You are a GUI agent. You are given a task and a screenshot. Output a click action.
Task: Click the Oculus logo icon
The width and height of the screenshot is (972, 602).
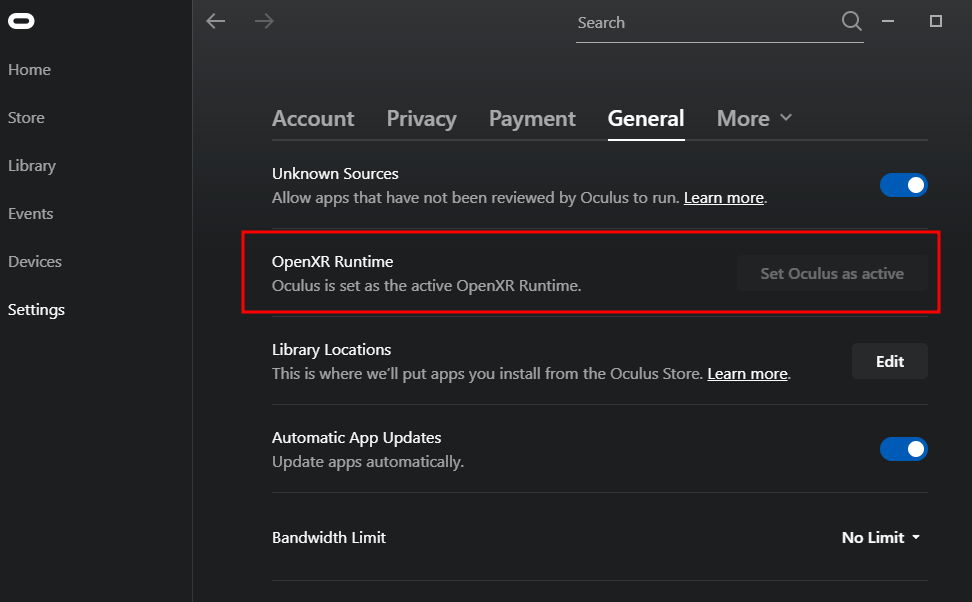pos(21,20)
